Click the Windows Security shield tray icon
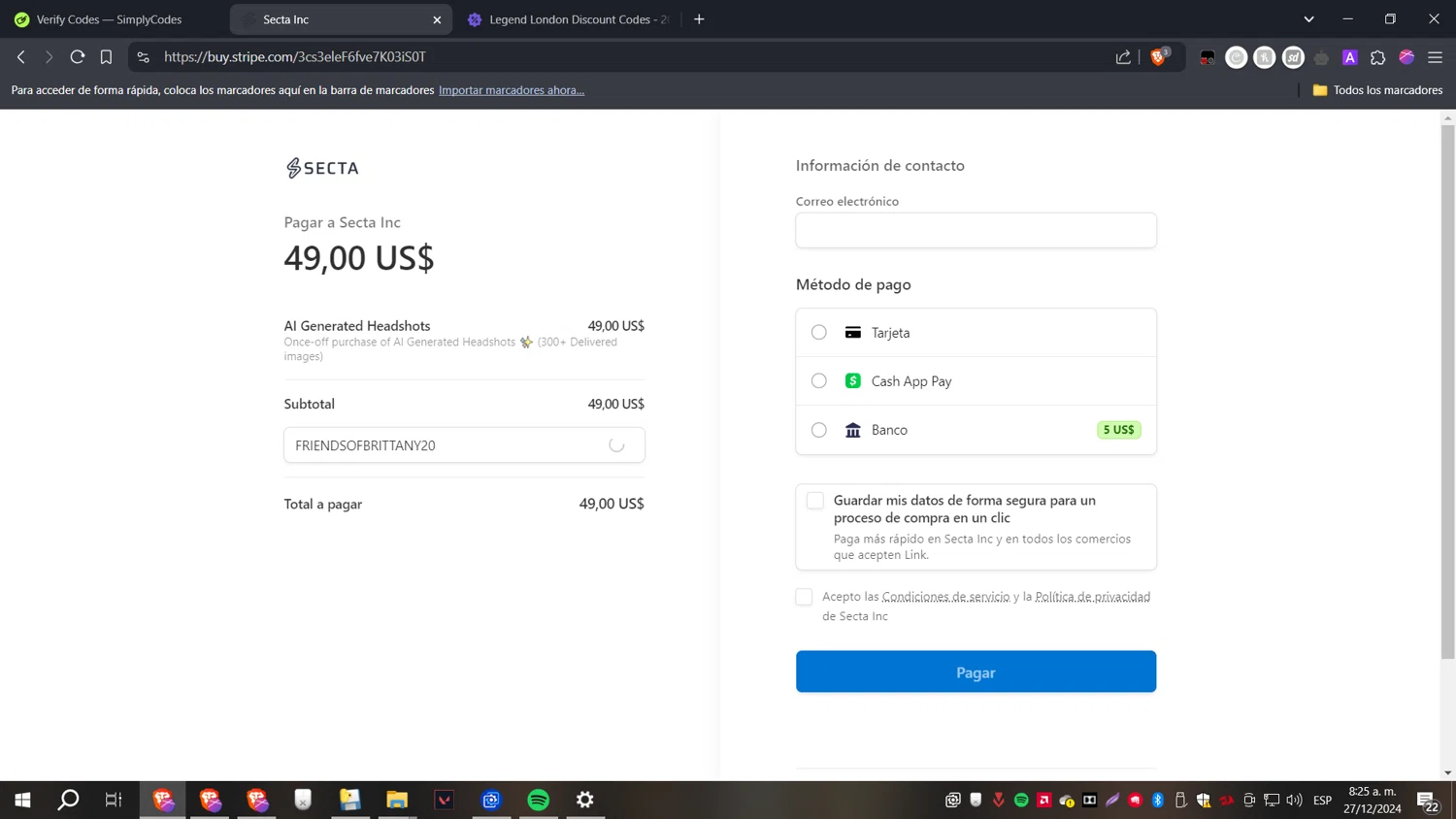1456x819 pixels. tap(1204, 800)
